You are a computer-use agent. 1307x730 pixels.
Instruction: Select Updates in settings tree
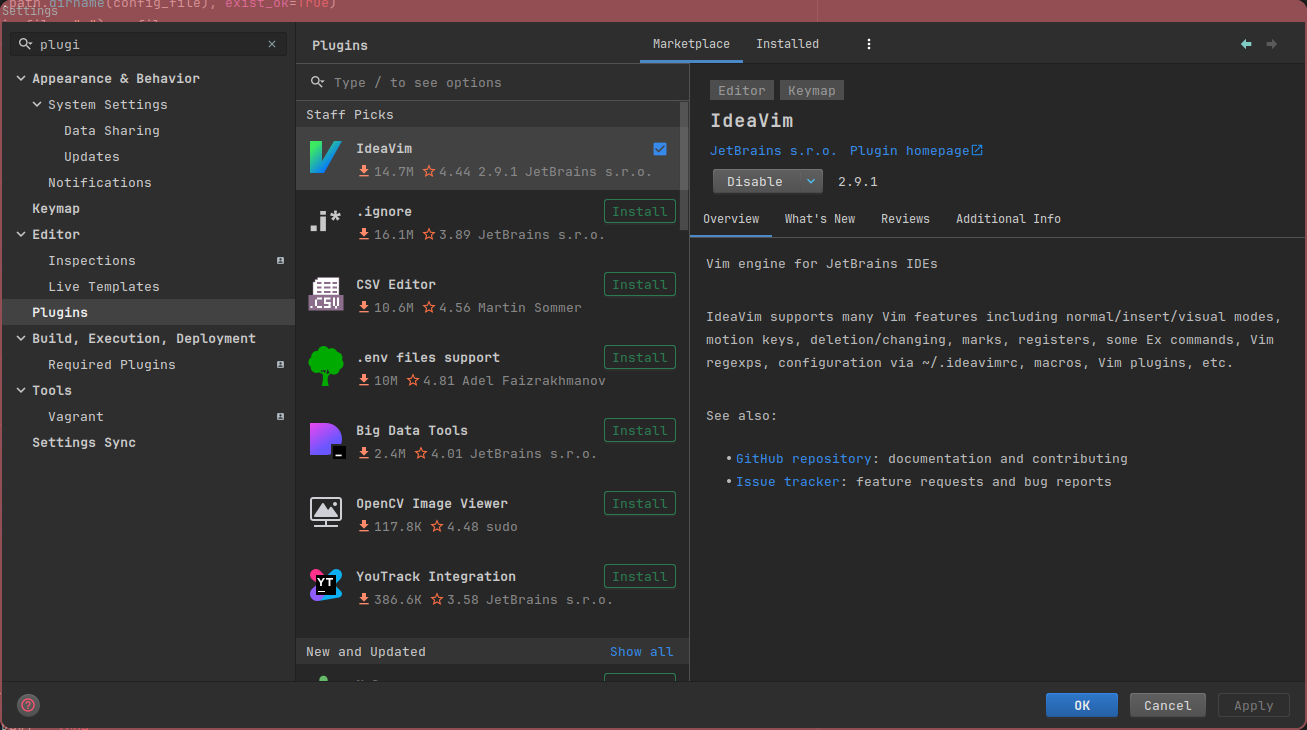coord(92,156)
